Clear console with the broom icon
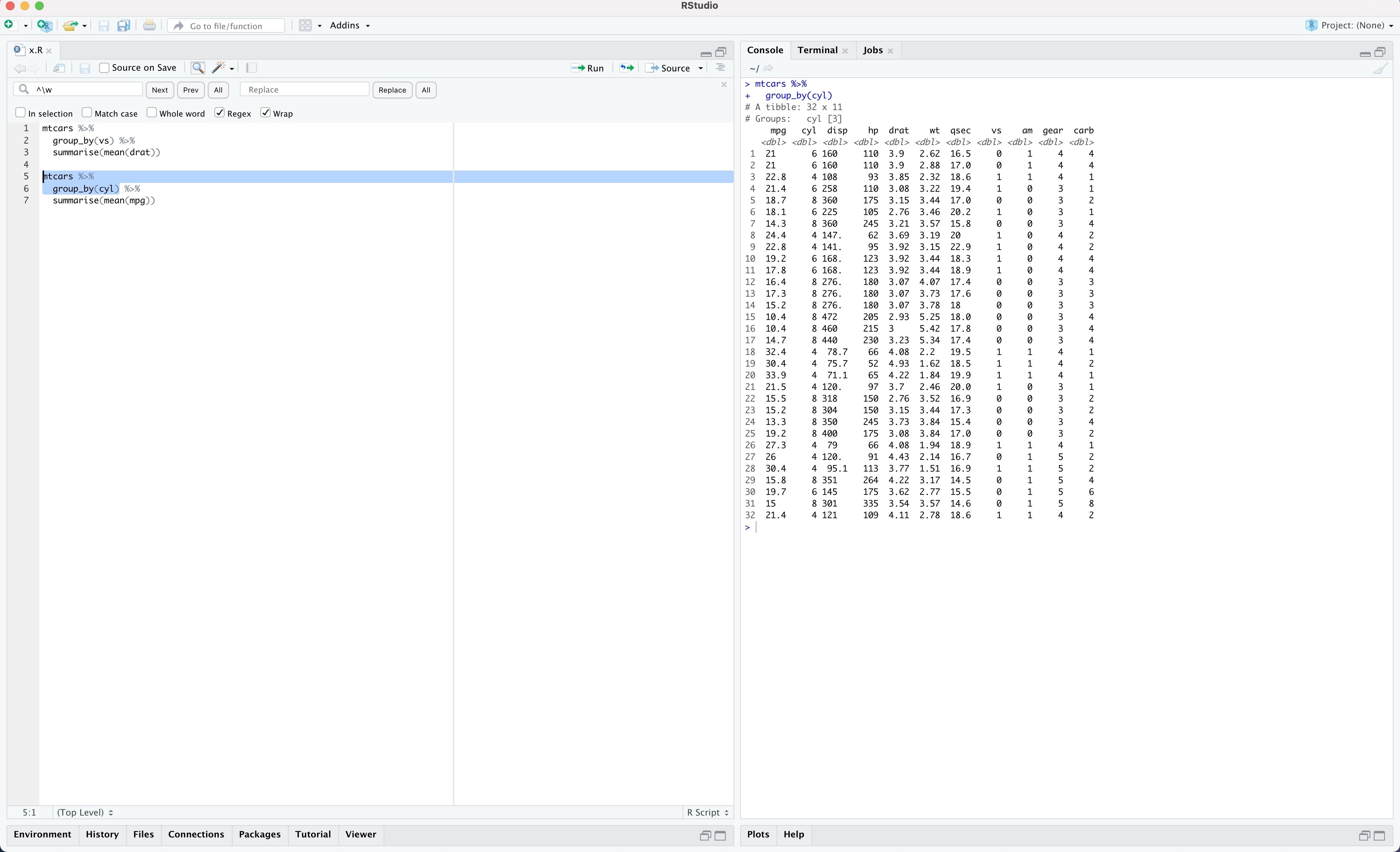The width and height of the screenshot is (1400, 852). click(x=1381, y=68)
